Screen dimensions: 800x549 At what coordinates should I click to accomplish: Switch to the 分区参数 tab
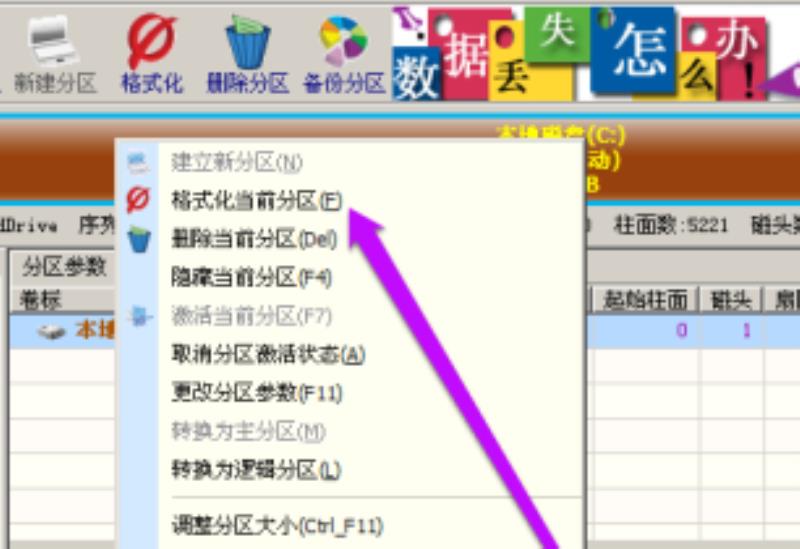click(x=63, y=266)
